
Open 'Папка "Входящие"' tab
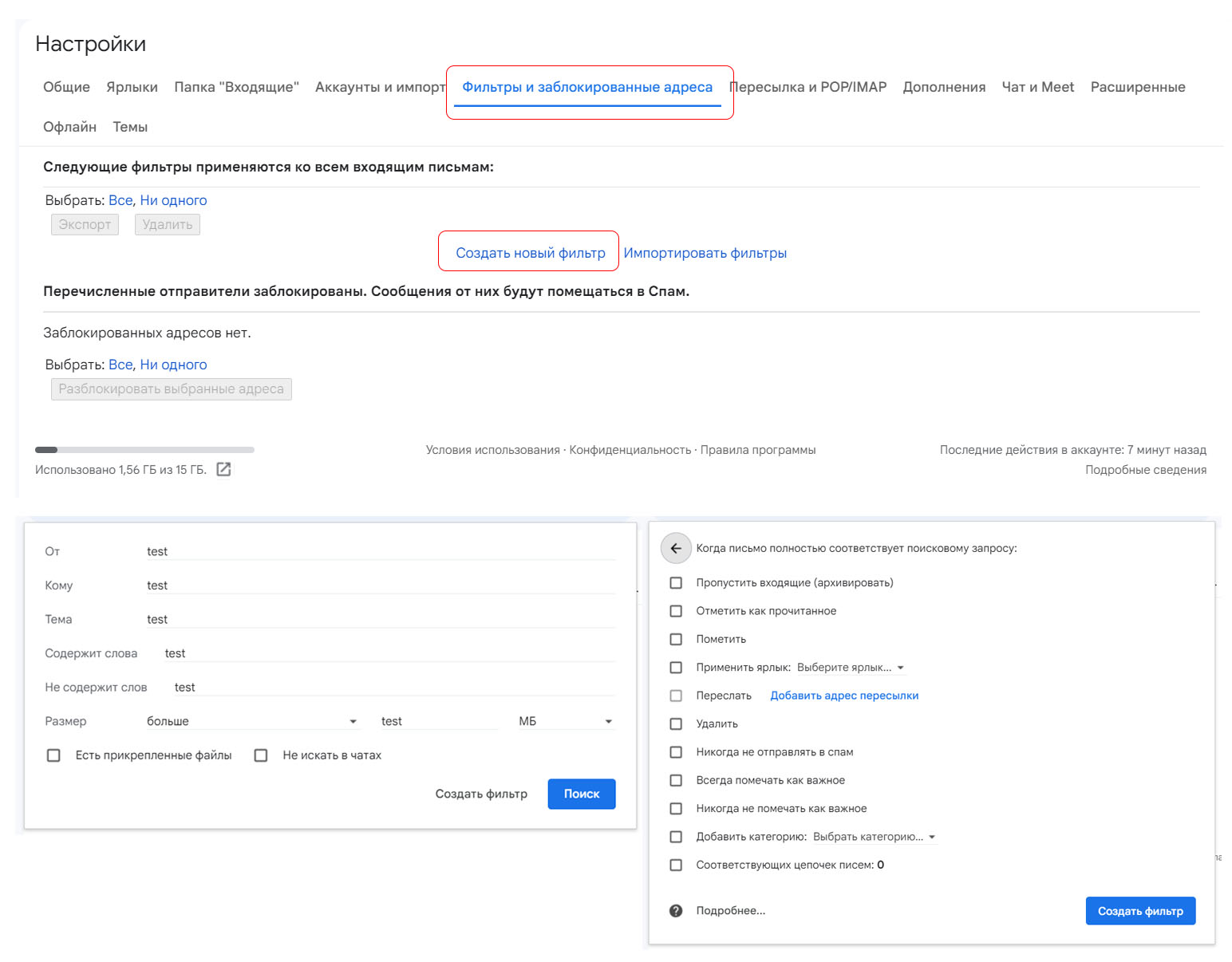(x=236, y=87)
